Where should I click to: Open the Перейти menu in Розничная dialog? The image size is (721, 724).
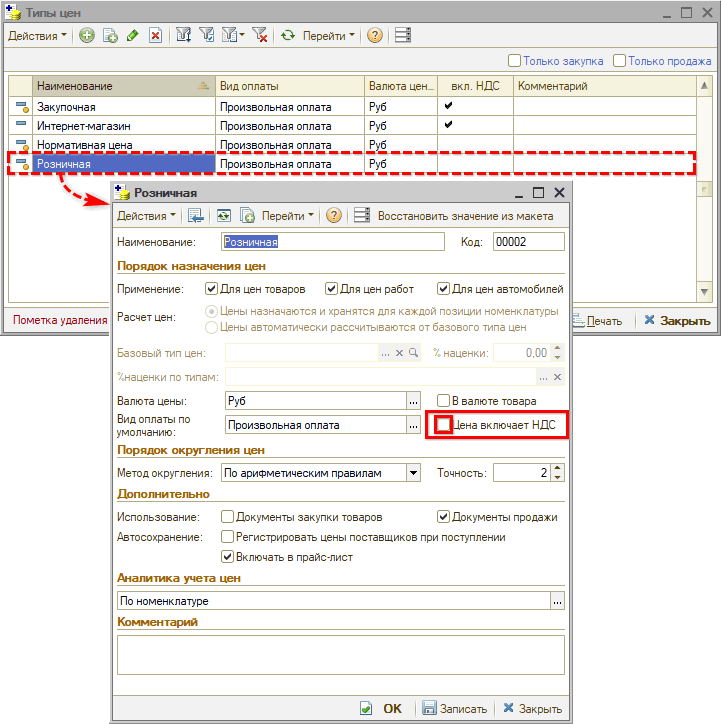click(287, 215)
